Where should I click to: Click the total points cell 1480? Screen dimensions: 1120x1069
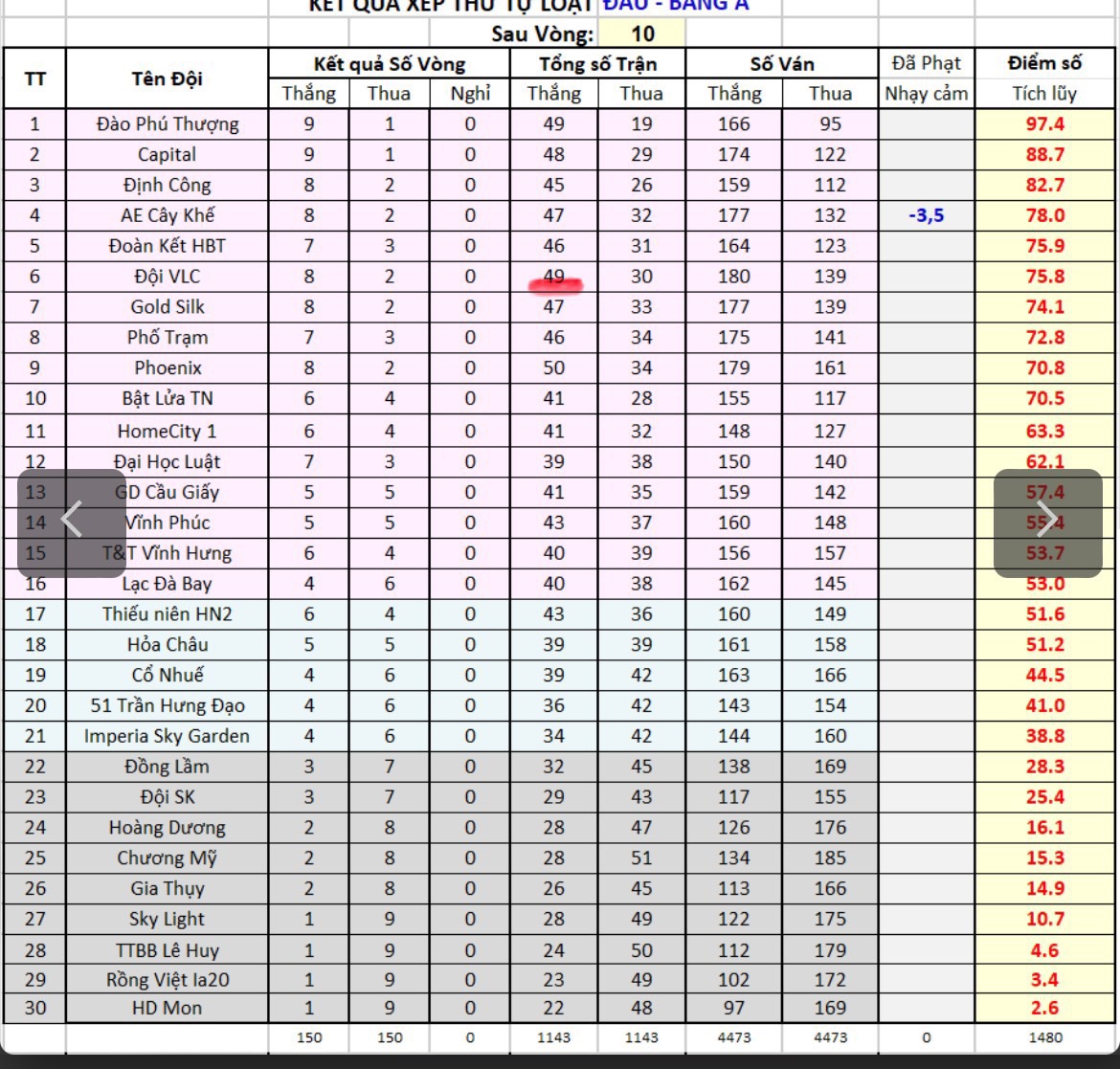pos(1045,1037)
